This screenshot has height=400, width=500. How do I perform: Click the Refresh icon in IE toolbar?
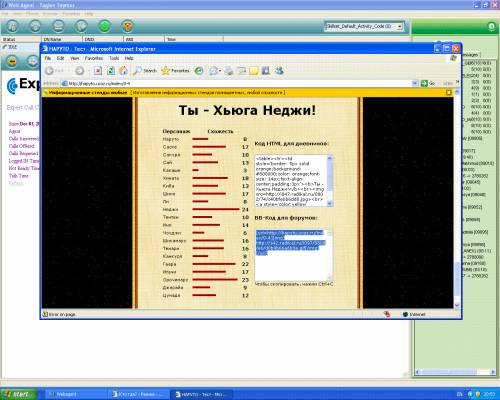(111, 71)
